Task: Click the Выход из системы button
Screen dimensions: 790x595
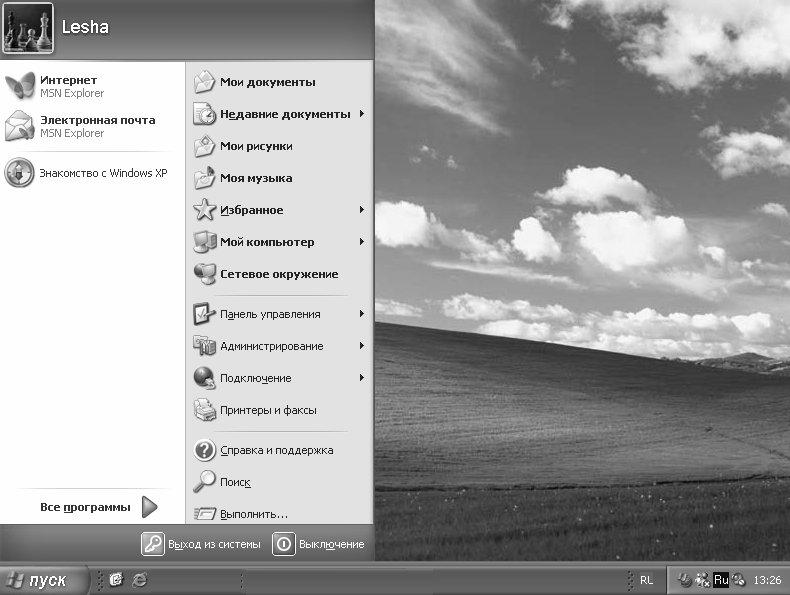Action: (202, 544)
